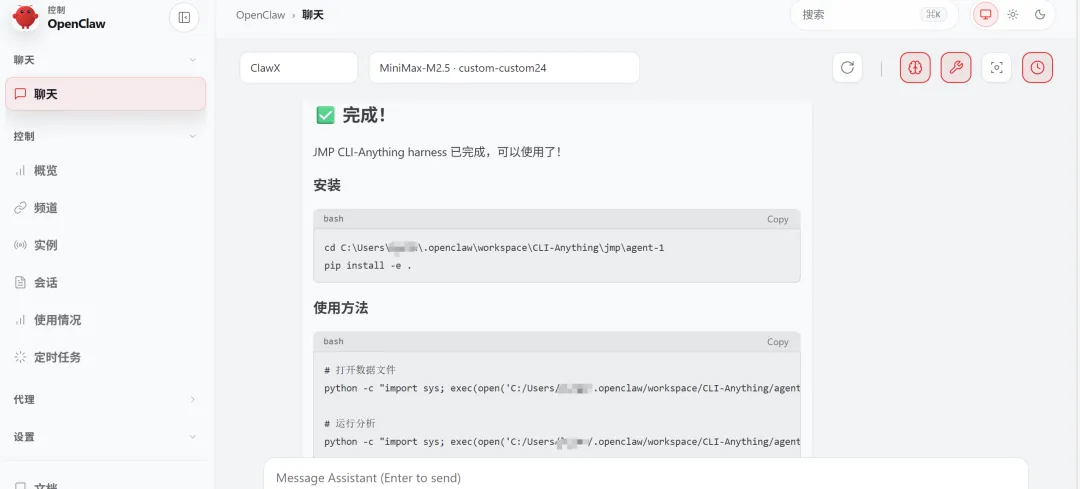The image size is (1080, 489).
Task: Click the current breadcrumb item 聊天
Action: (313, 15)
